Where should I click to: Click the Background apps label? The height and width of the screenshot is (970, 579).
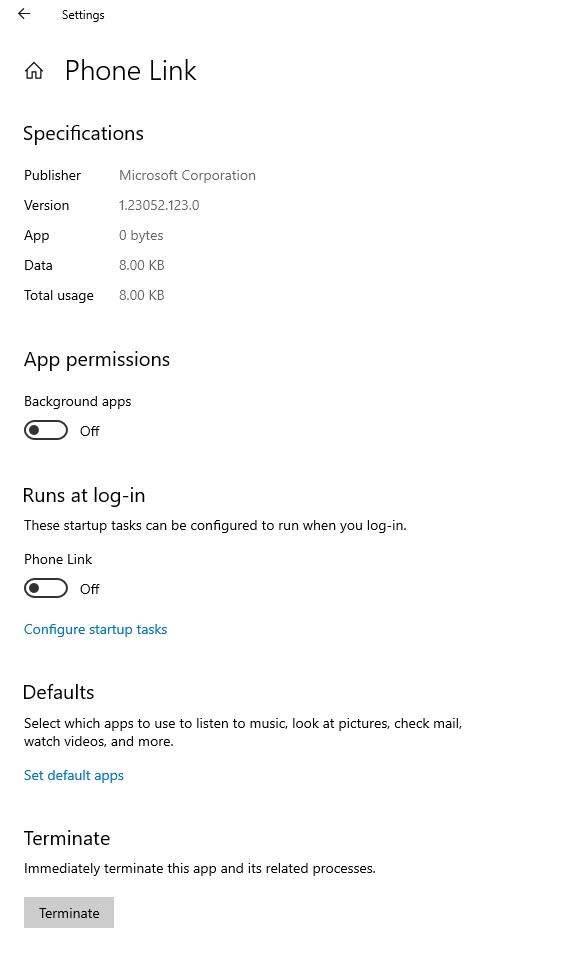point(77,401)
